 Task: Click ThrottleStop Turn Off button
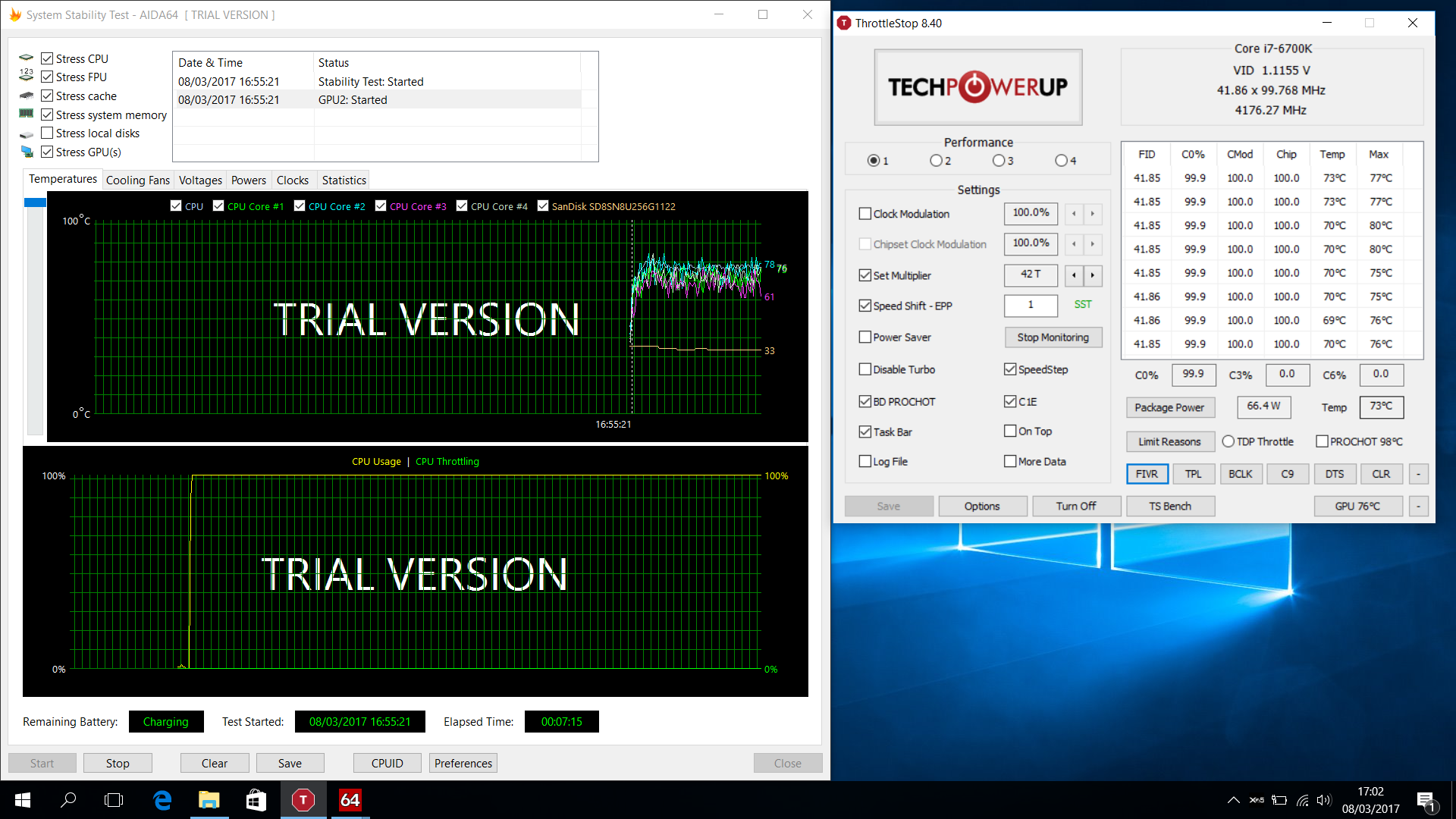tap(1076, 506)
